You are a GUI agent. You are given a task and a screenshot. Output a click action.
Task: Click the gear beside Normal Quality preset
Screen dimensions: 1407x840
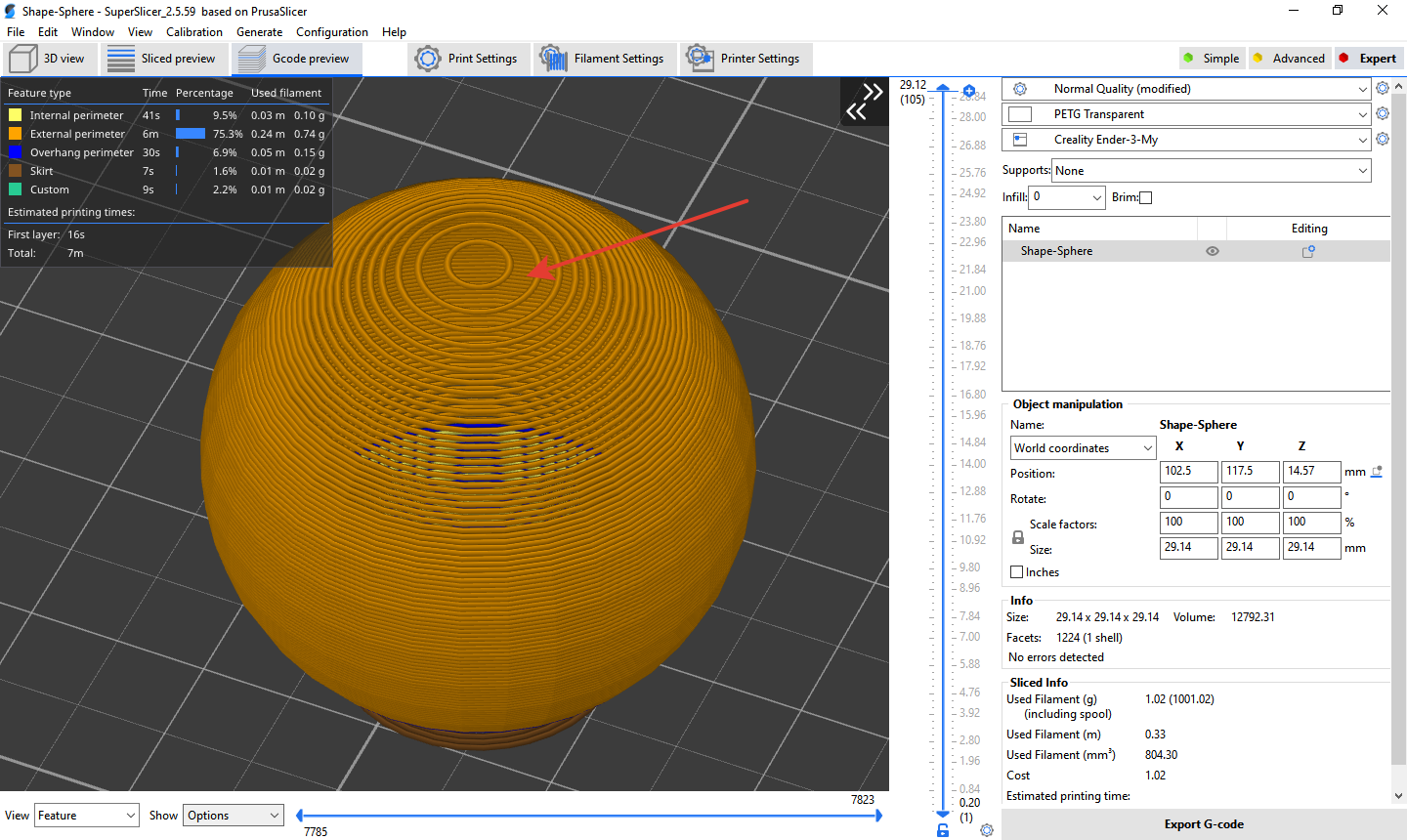click(x=1383, y=88)
